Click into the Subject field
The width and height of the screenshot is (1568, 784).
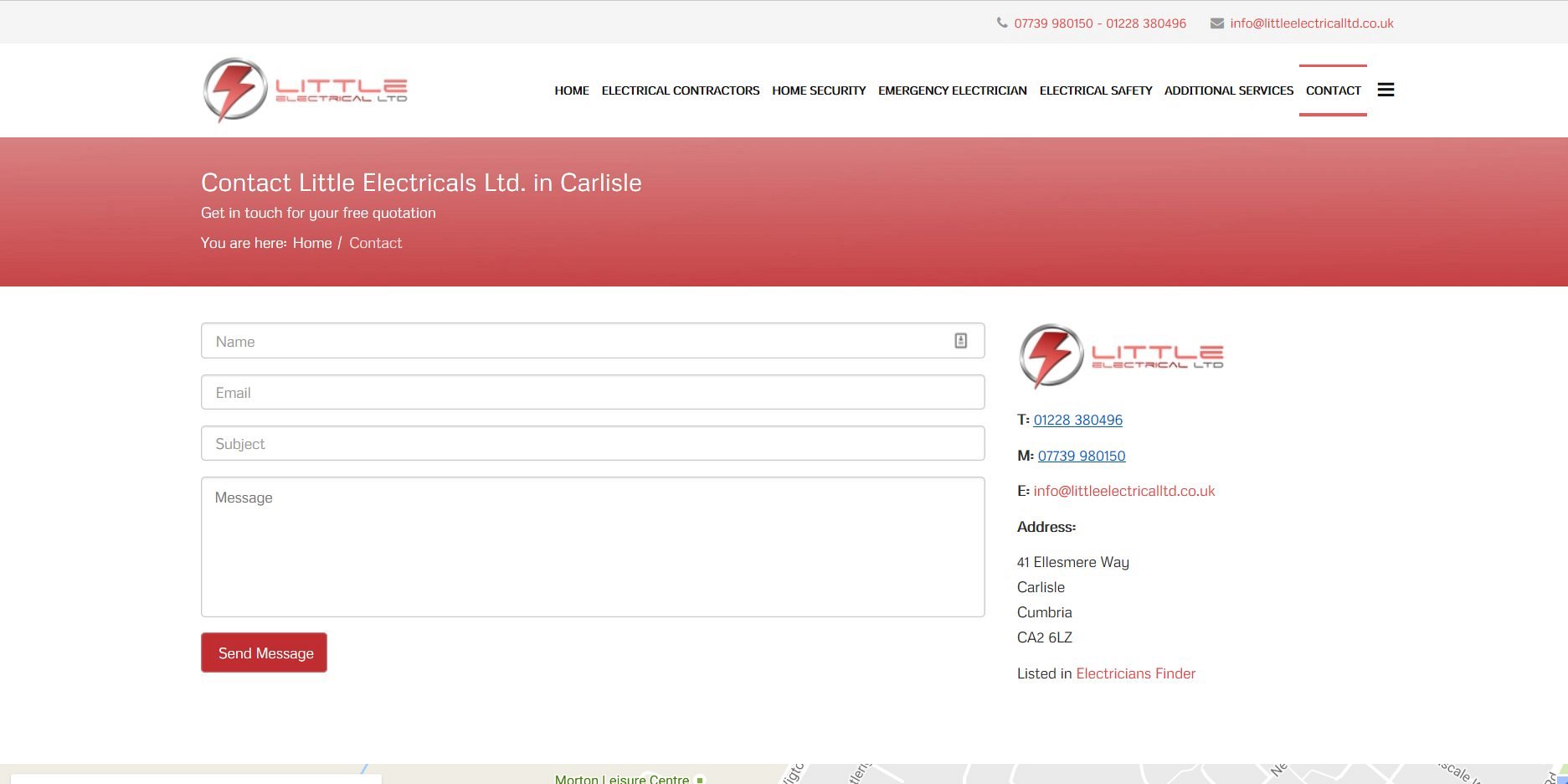point(592,443)
